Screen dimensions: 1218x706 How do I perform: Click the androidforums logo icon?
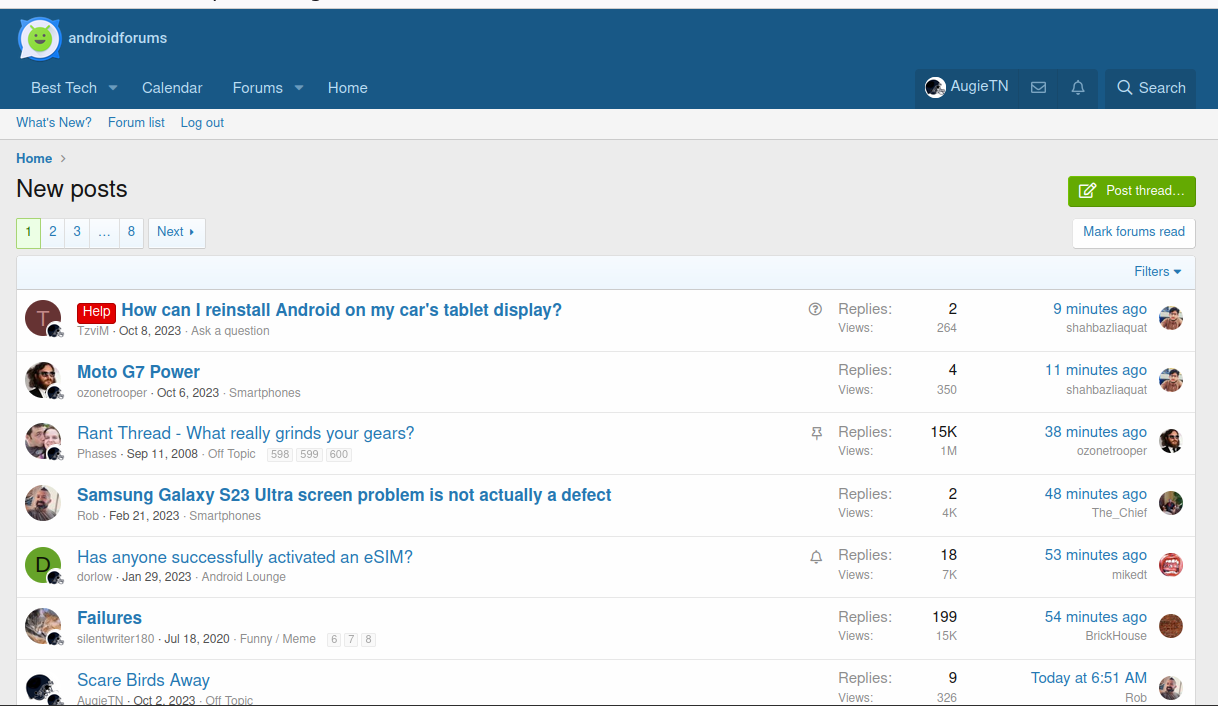40,39
